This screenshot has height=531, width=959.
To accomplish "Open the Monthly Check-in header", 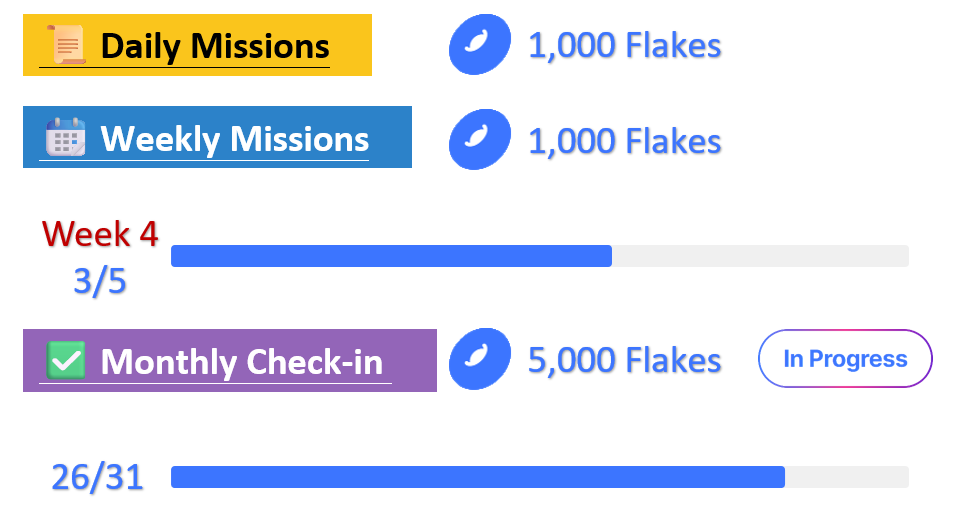I will click(x=229, y=360).
